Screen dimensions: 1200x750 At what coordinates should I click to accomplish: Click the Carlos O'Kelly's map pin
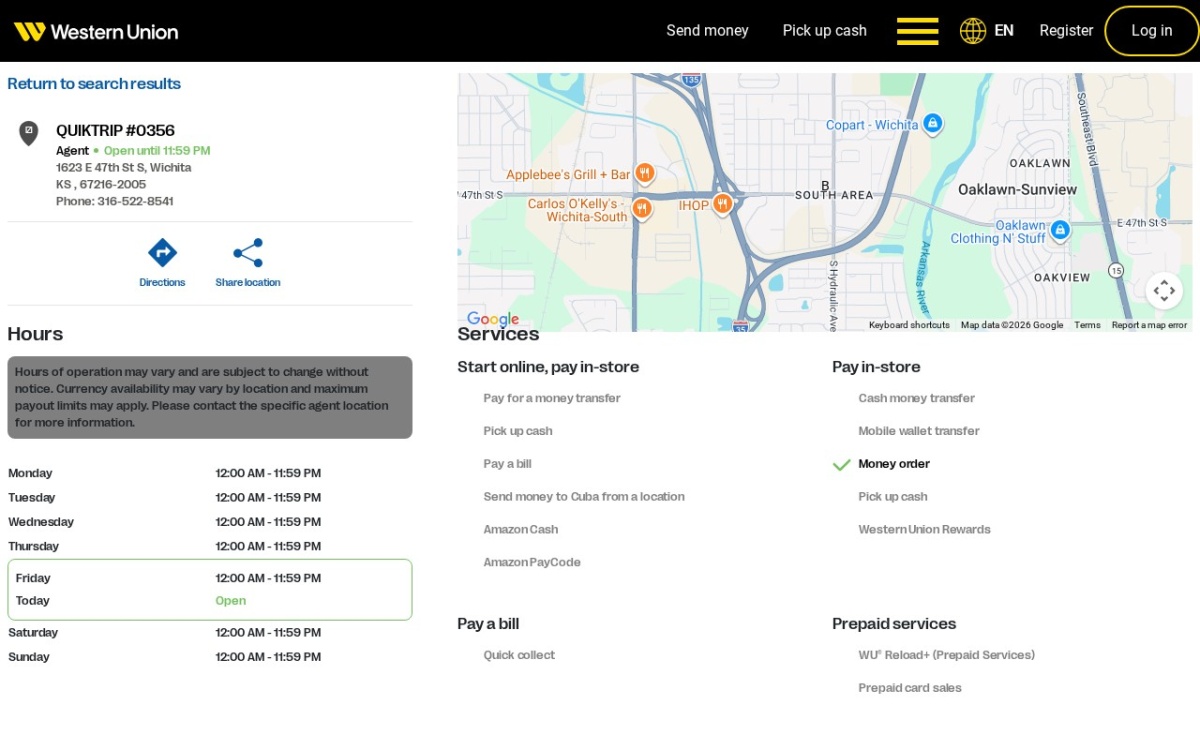tap(642, 209)
